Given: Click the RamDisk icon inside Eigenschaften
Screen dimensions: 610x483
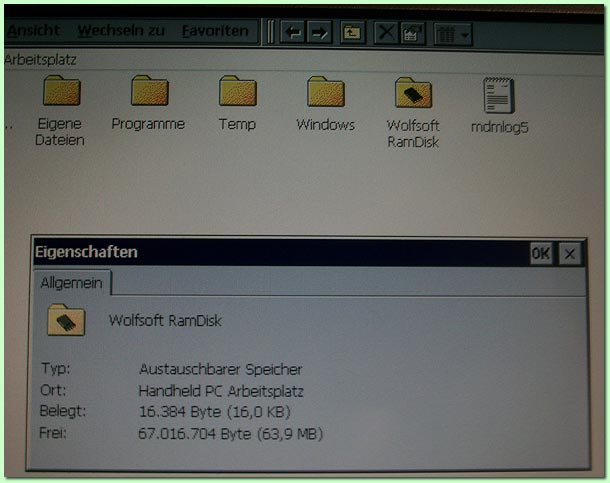Looking at the screenshot, I should pyautogui.click(x=66, y=320).
